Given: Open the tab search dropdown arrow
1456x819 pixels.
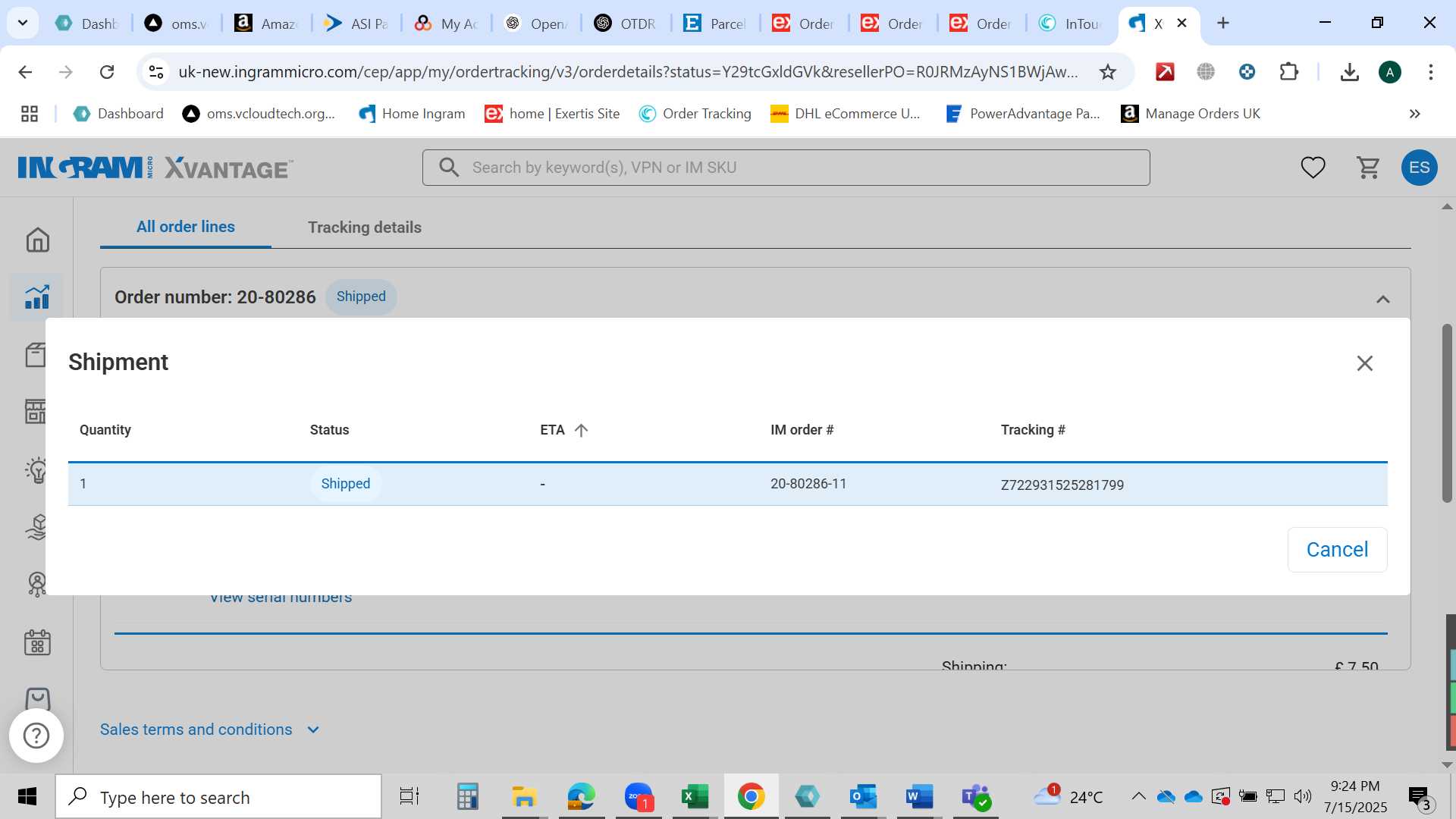Looking at the screenshot, I should click(x=23, y=23).
